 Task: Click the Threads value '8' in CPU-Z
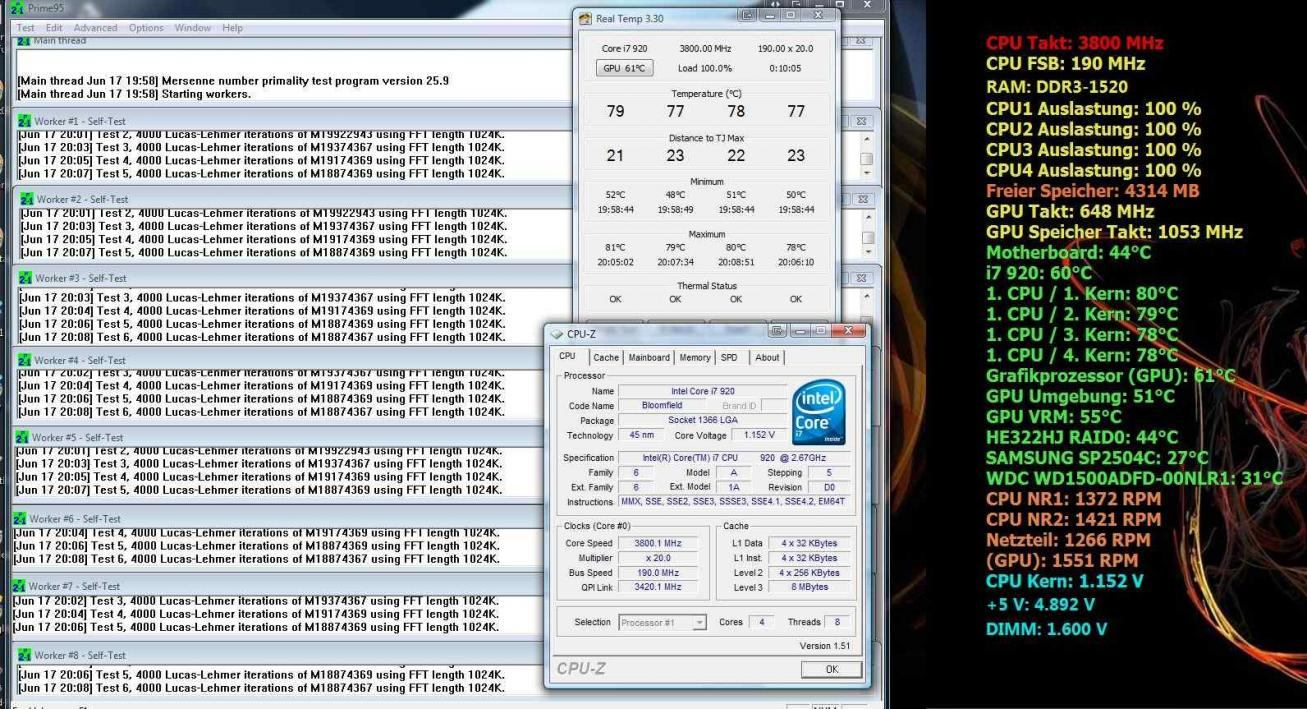[x=839, y=622]
